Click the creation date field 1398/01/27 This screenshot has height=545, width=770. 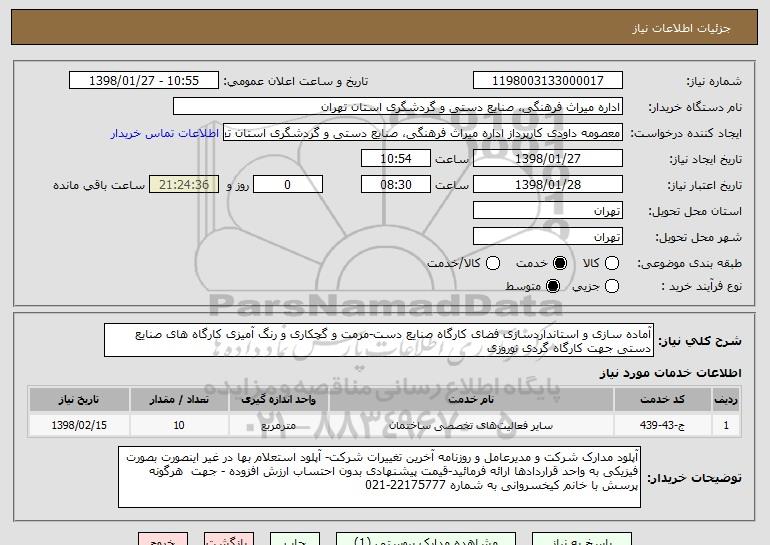tap(548, 159)
